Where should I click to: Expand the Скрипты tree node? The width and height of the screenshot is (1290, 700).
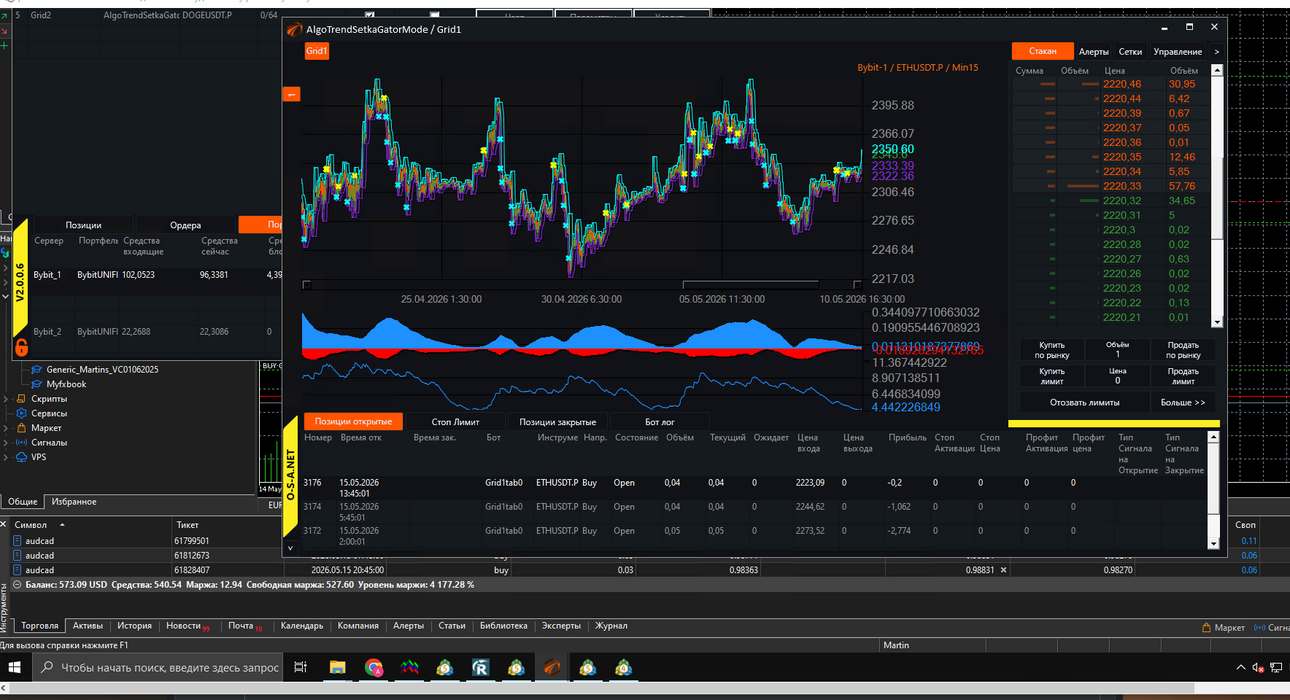pyautogui.click(x=7, y=399)
